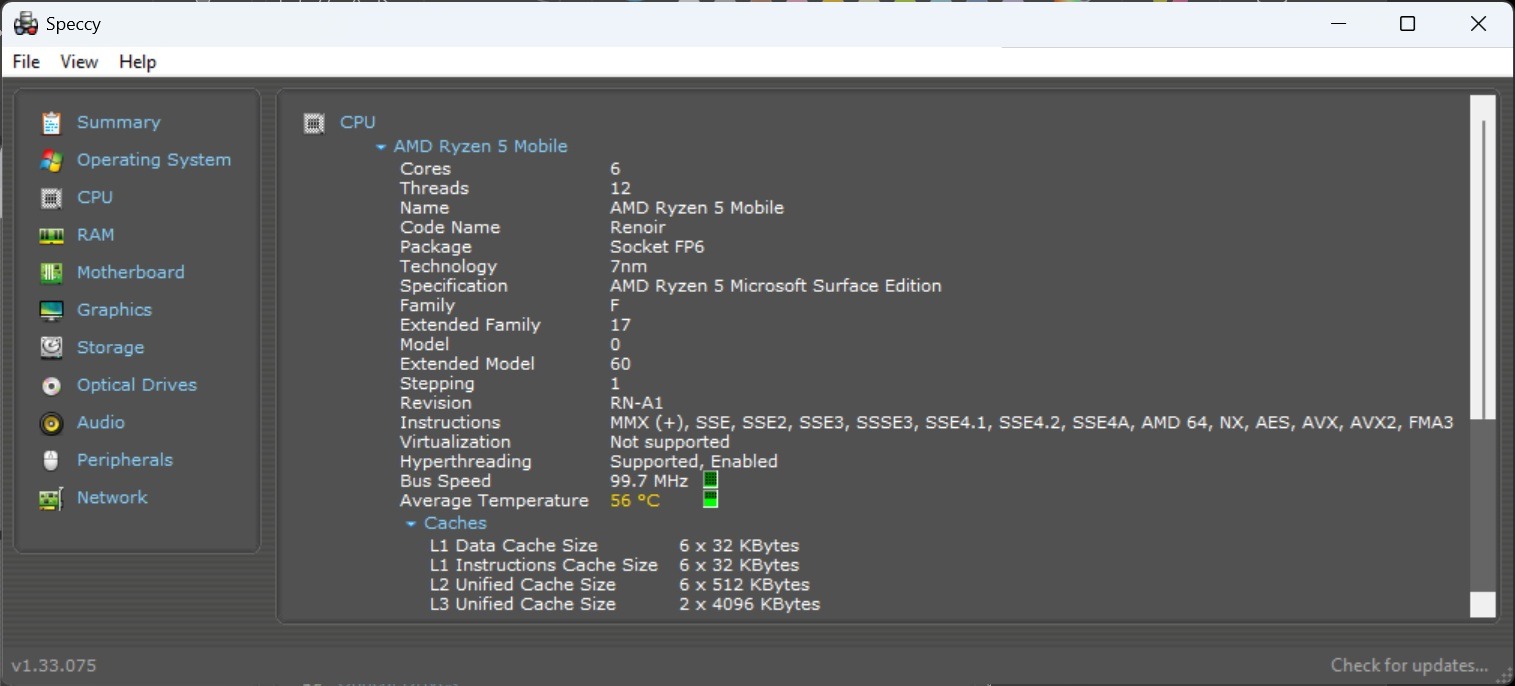Click the CPU link in sidebar
The width and height of the screenshot is (1515, 686).
coord(95,197)
